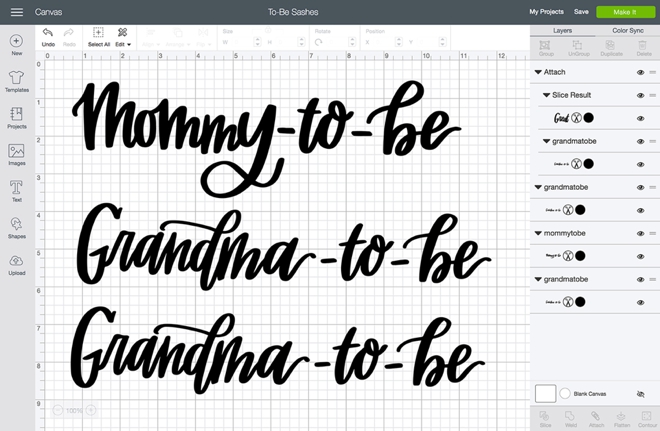Collapse the Slice Result group
This screenshot has height=431, width=660.
pyautogui.click(x=546, y=95)
